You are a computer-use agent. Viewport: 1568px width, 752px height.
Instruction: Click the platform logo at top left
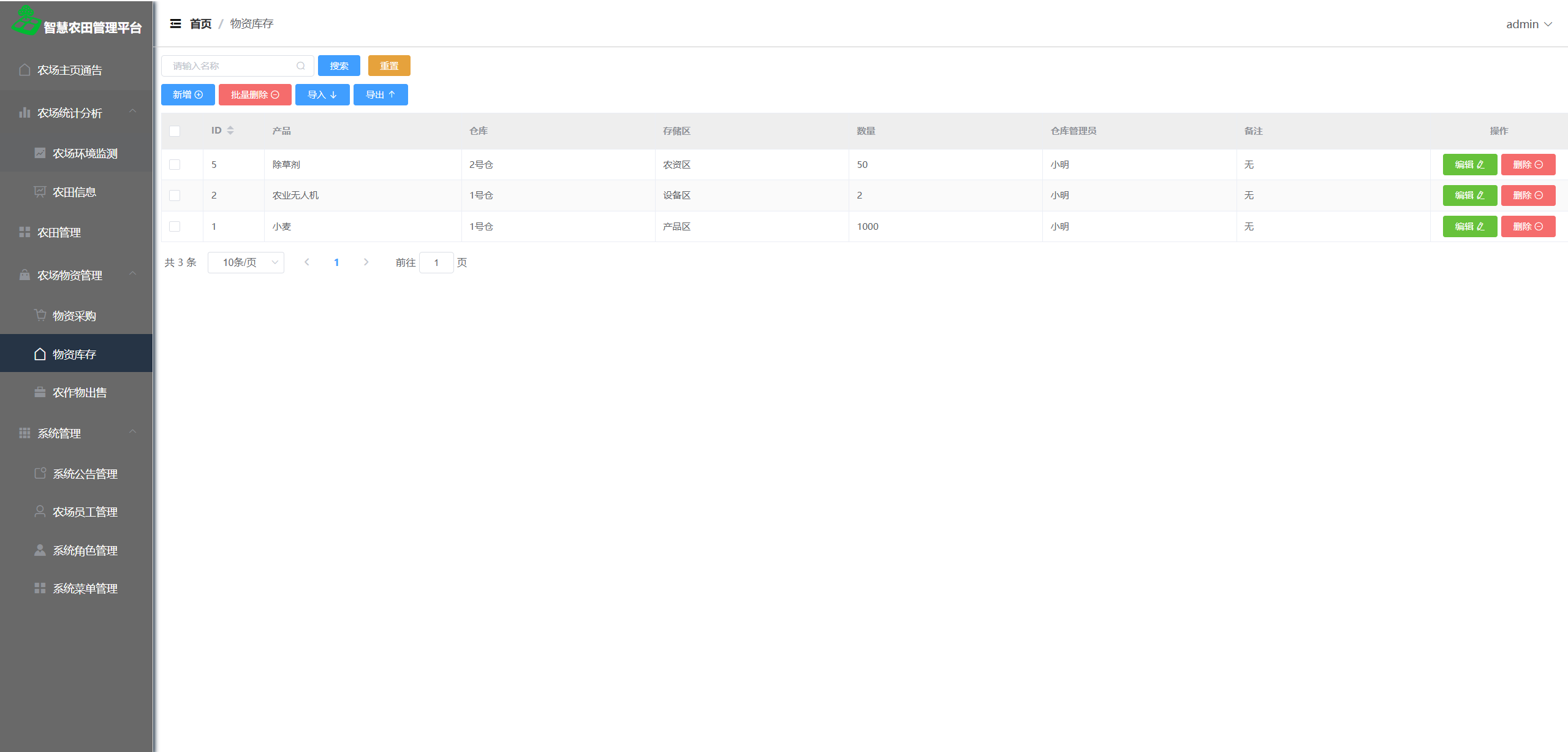26,20
